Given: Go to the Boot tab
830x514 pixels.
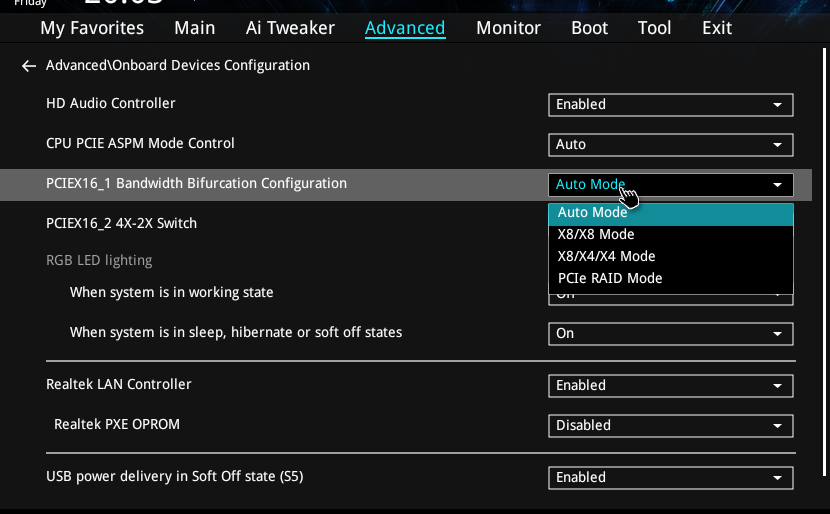Looking at the screenshot, I should pyautogui.click(x=589, y=28).
